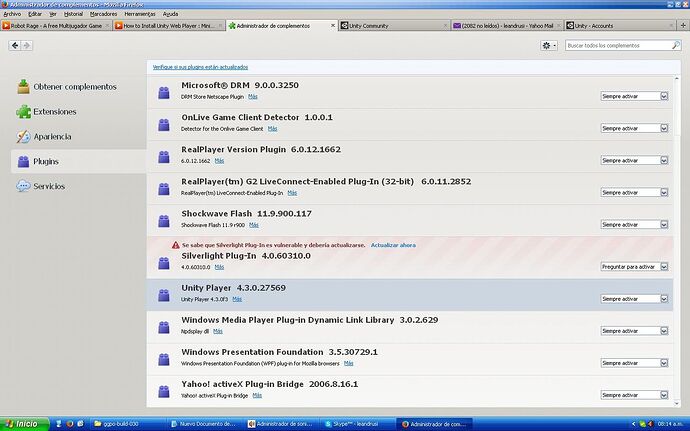Screen dimensions: 690x431
Task: Click the Shockwave Flash plugin icon
Action: tap(164, 221)
